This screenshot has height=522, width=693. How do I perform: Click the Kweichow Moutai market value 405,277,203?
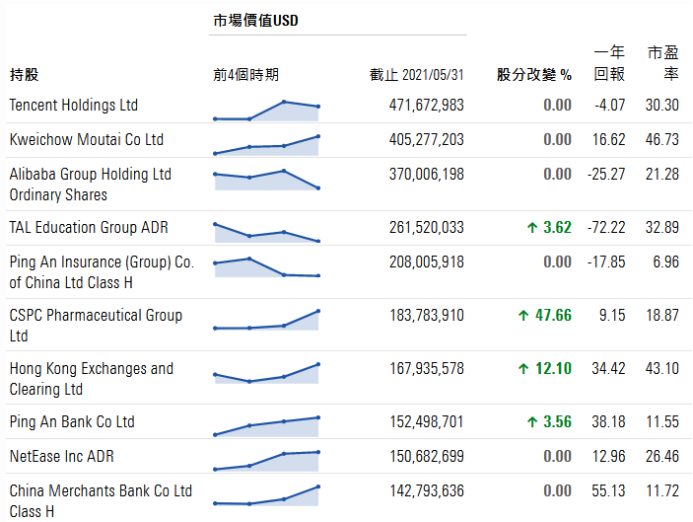[426, 140]
